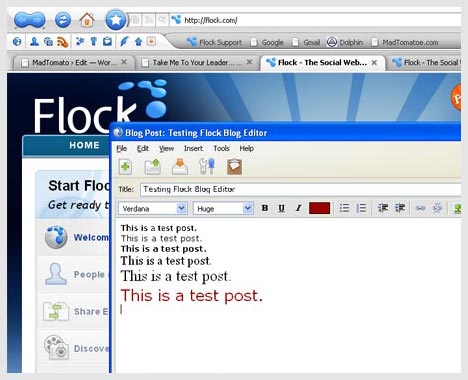Viewport: 468px width, 380px height.
Task: Open the dark red text color swatch
Action: coord(319,208)
